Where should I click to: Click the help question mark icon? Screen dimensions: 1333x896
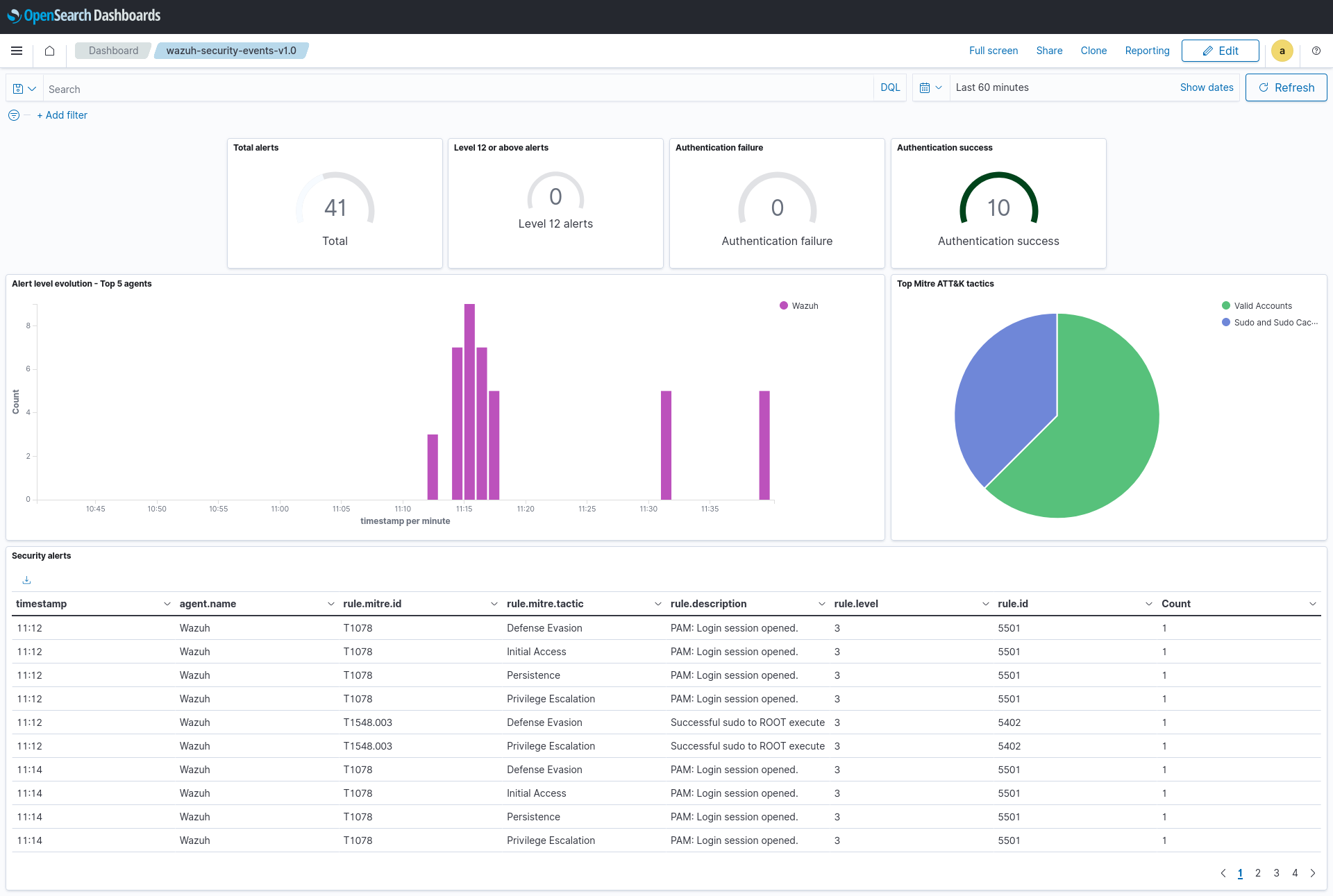pos(1316,51)
